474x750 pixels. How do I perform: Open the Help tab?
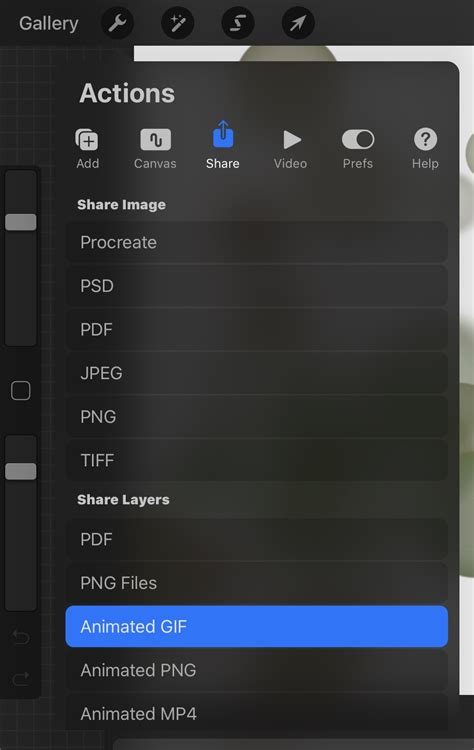tap(425, 149)
